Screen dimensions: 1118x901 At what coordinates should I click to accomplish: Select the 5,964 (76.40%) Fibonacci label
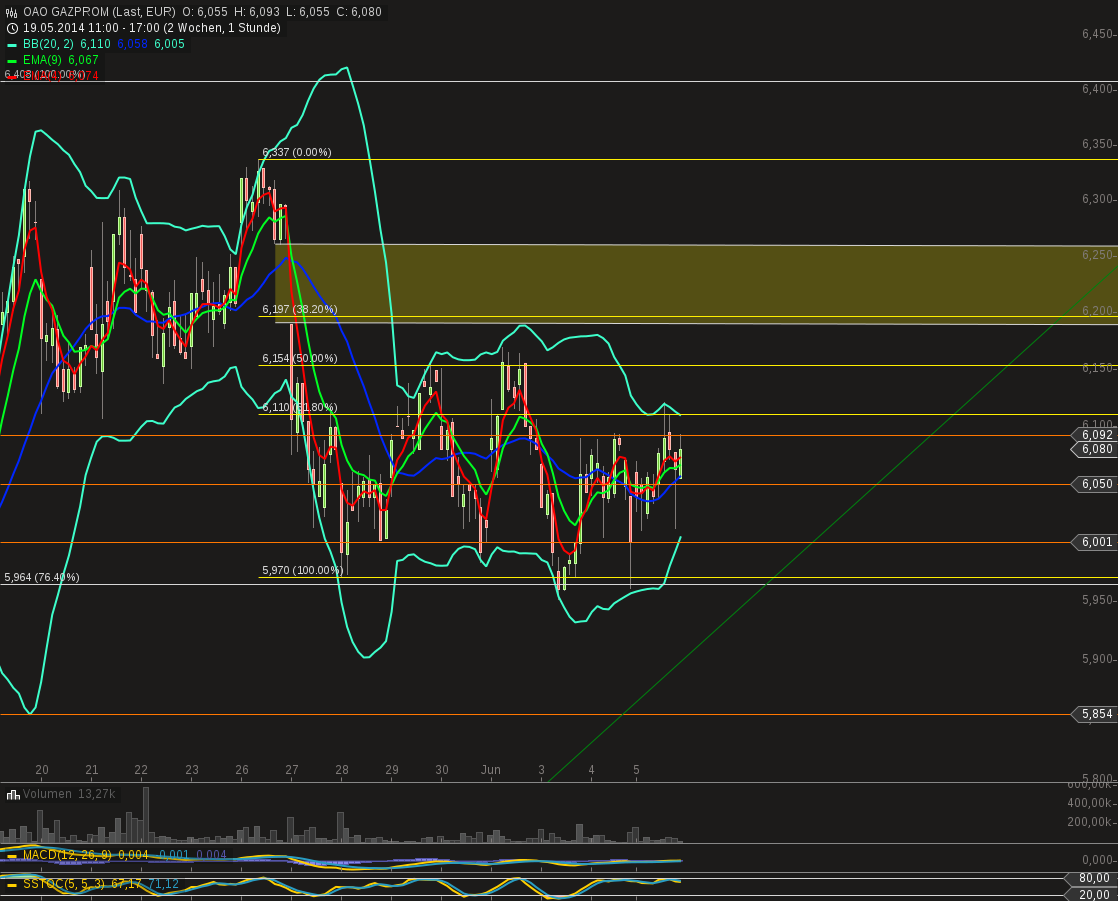point(41,577)
